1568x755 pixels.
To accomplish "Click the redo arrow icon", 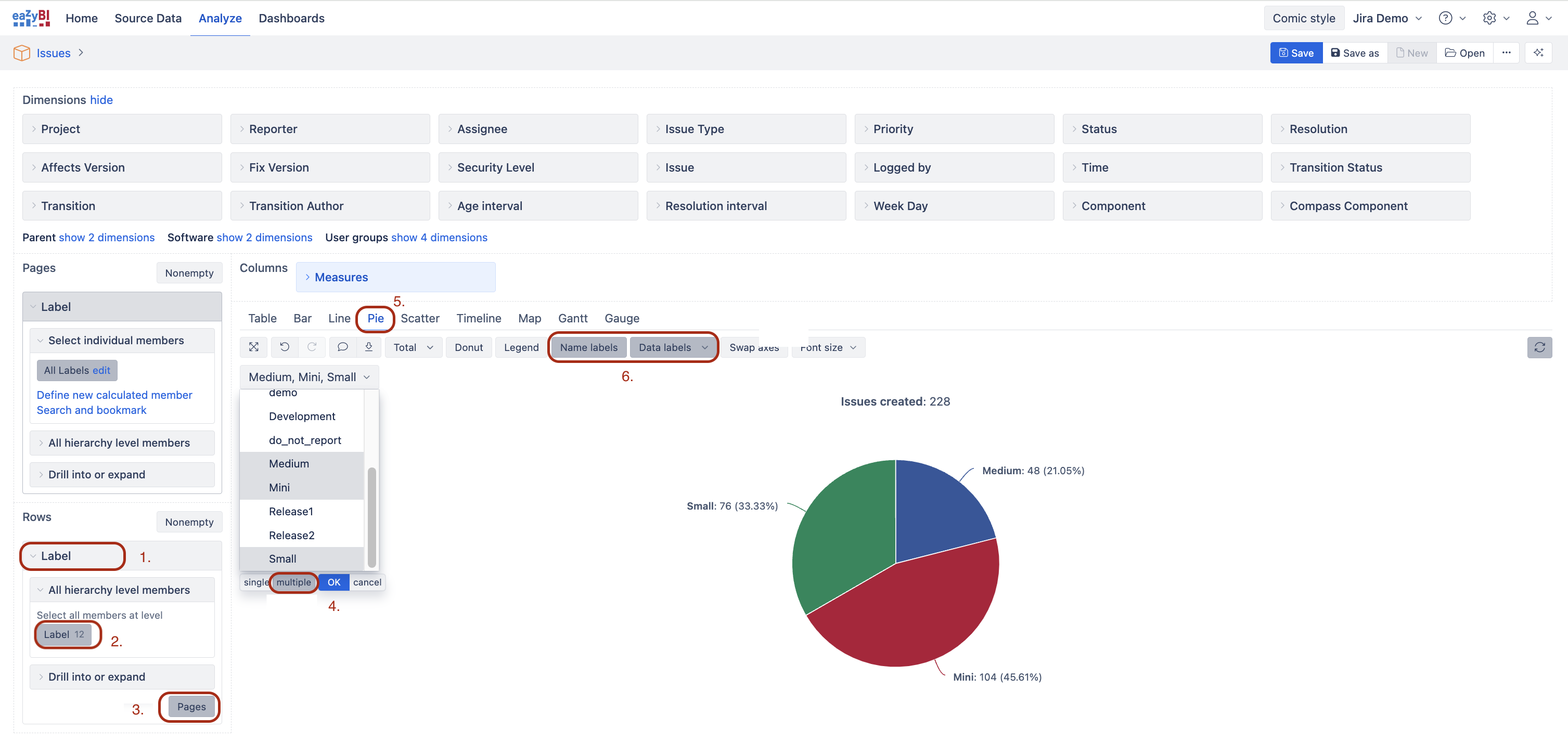I will tap(312, 347).
